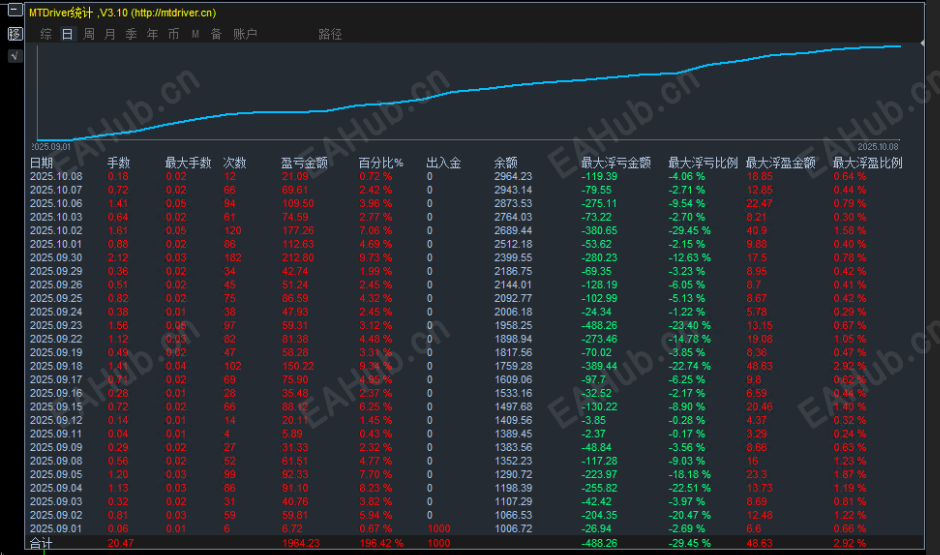Viewport: 940px width, 555px height.
Task: Collapse the panel with the minus button
Action: coord(15,10)
